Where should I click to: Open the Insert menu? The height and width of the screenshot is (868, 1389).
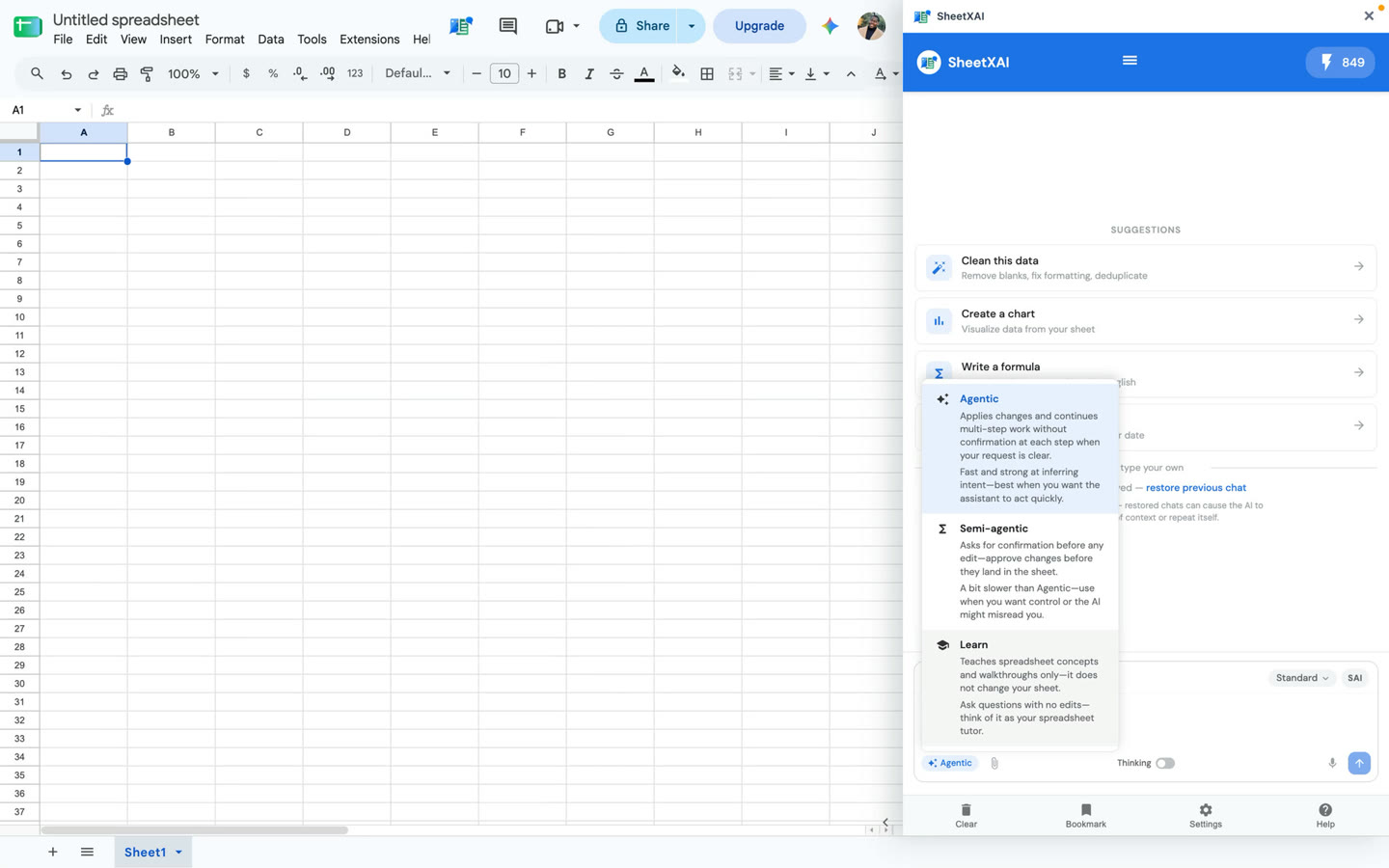tap(176, 40)
